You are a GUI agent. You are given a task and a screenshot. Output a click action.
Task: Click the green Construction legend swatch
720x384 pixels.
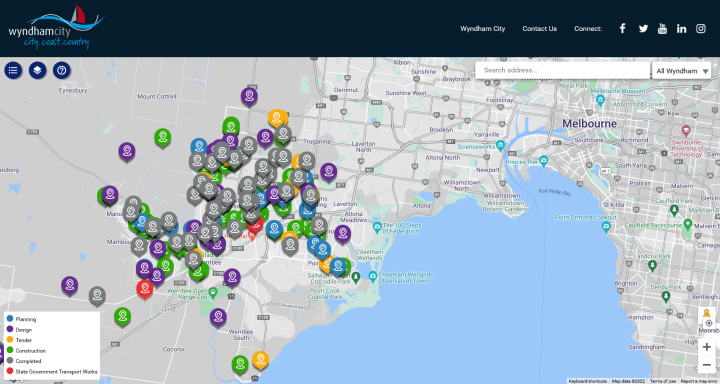[x=10, y=350]
